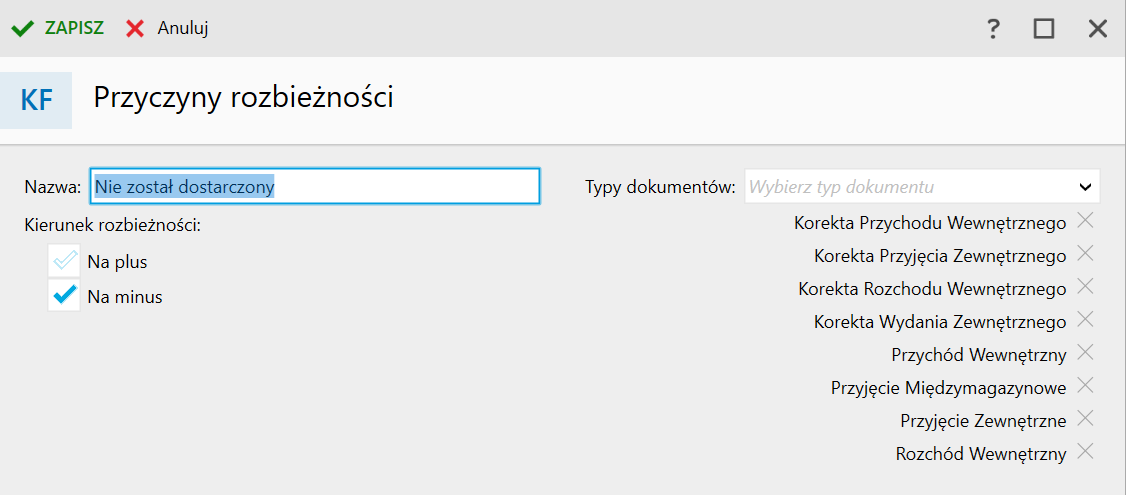Expand Typy dokumentów dropdown arrow
This screenshot has height=495, width=1126.
(1084, 187)
